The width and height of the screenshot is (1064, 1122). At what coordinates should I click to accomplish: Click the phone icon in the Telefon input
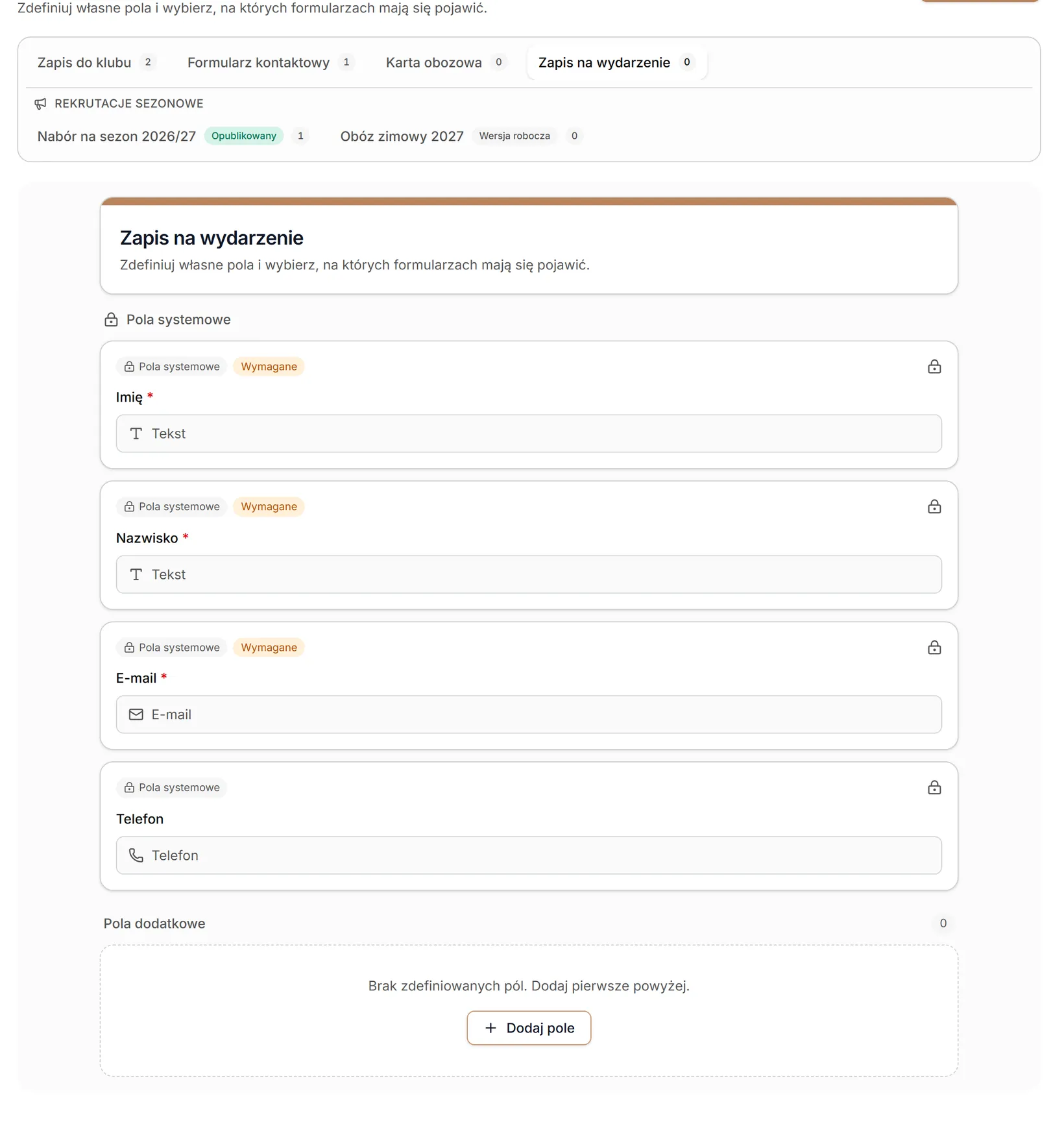(x=136, y=855)
